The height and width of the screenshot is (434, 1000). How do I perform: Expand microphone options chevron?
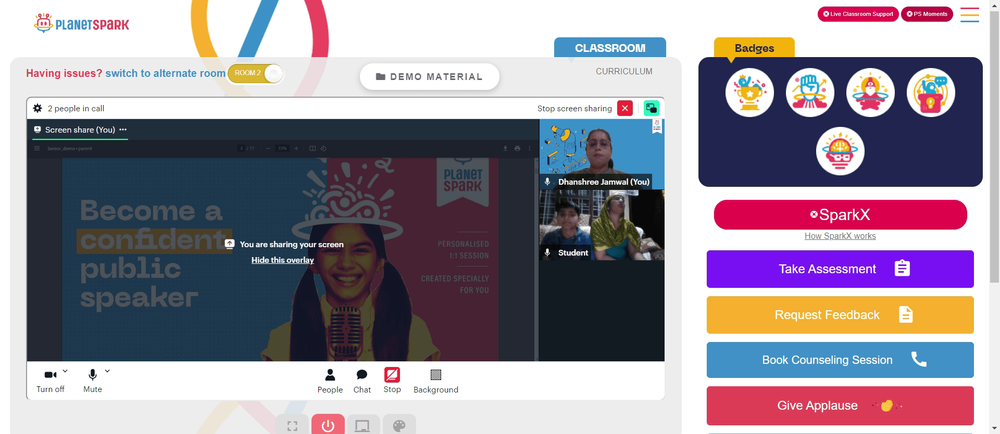pyautogui.click(x=107, y=371)
